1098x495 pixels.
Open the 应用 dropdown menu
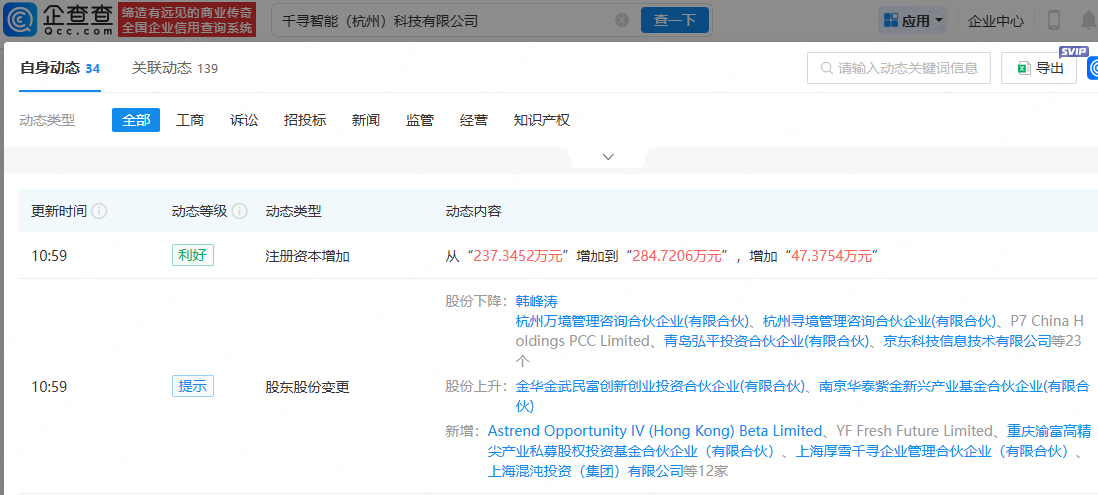pyautogui.click(x=913, y=20)
